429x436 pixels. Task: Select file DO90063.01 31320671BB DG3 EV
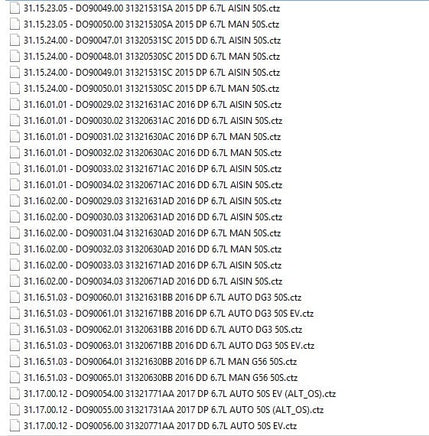click(x=169, y=345)
